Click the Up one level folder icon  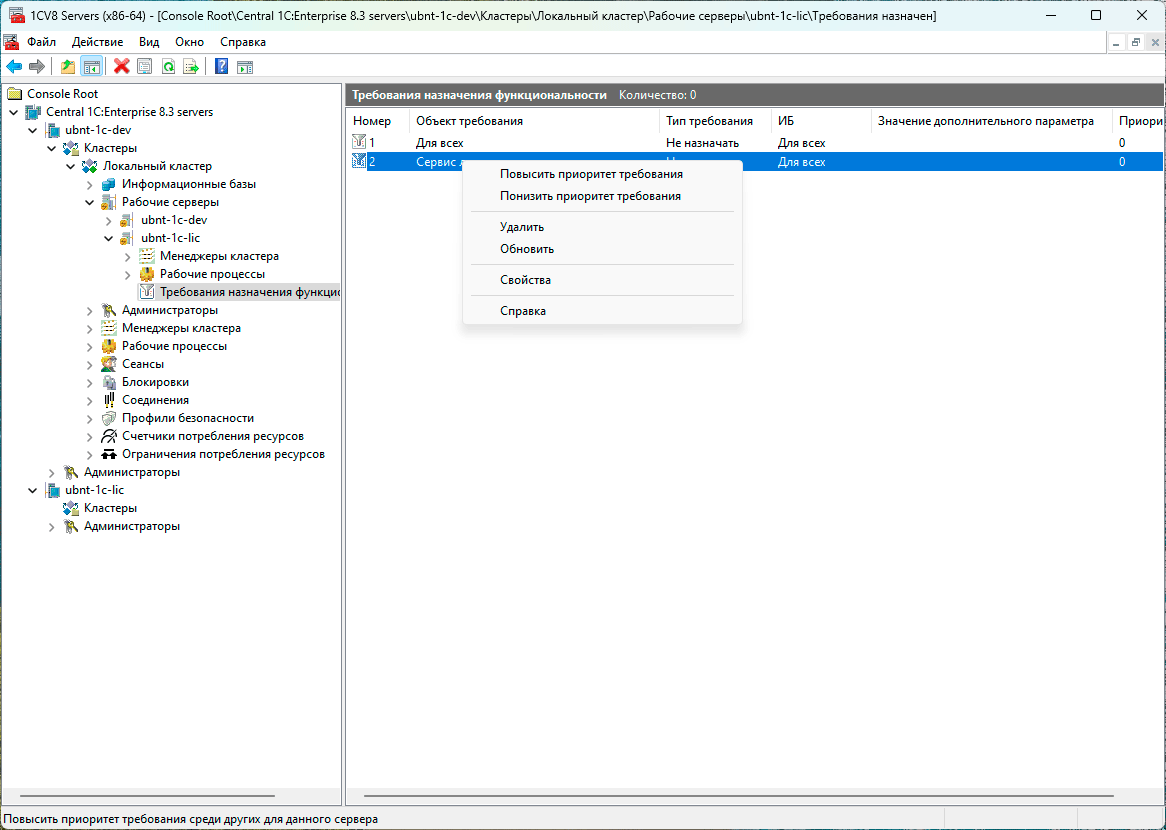coord(68,67)
